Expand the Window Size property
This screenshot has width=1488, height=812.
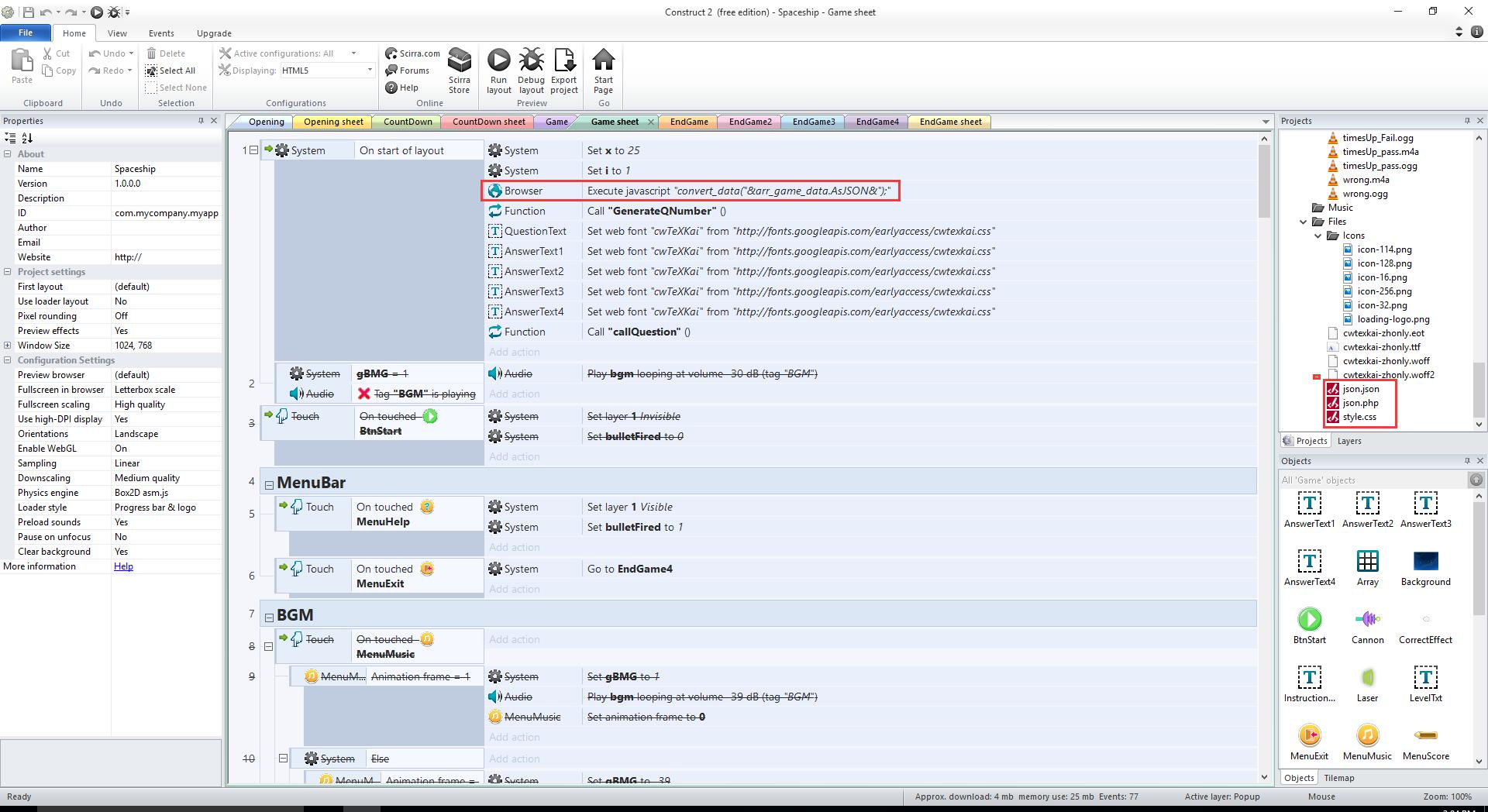8,346
